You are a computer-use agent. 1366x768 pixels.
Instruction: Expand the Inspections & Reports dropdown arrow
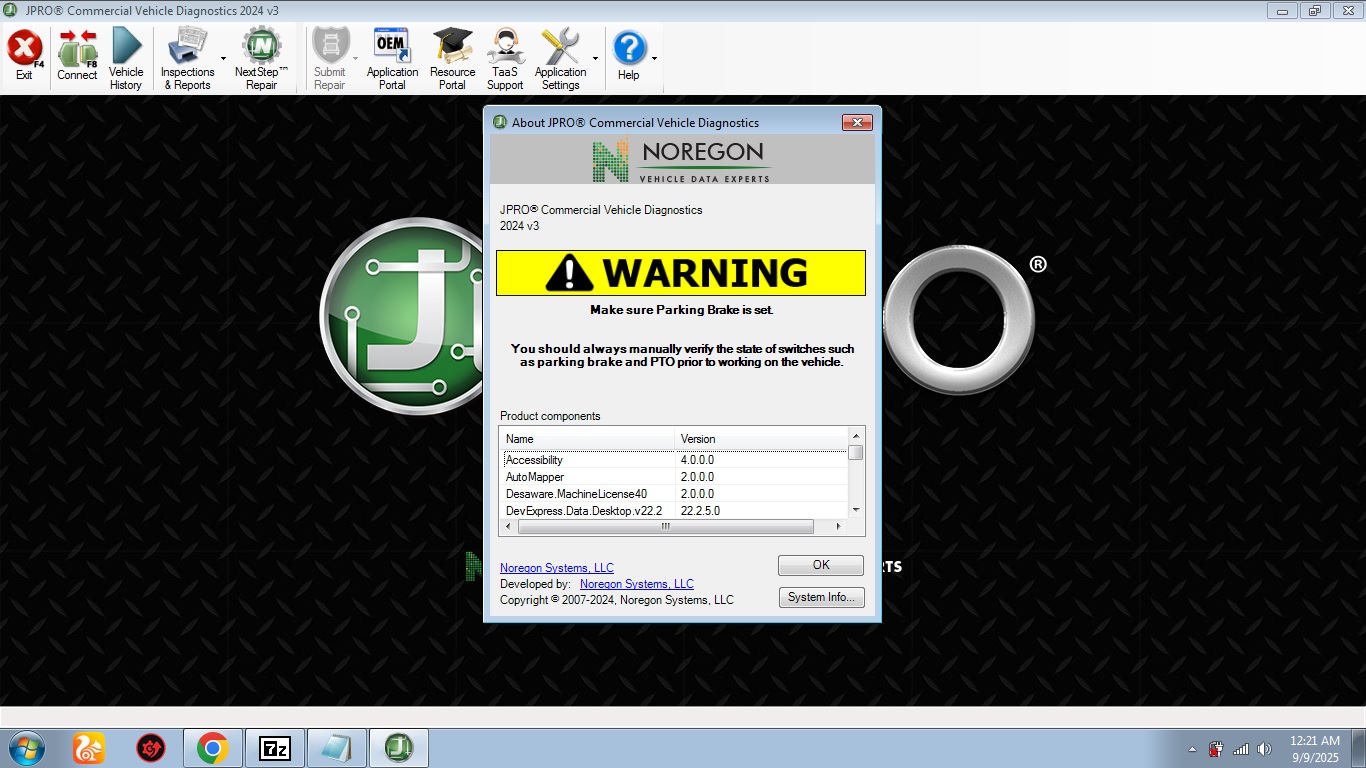click(x=222, y=59)
